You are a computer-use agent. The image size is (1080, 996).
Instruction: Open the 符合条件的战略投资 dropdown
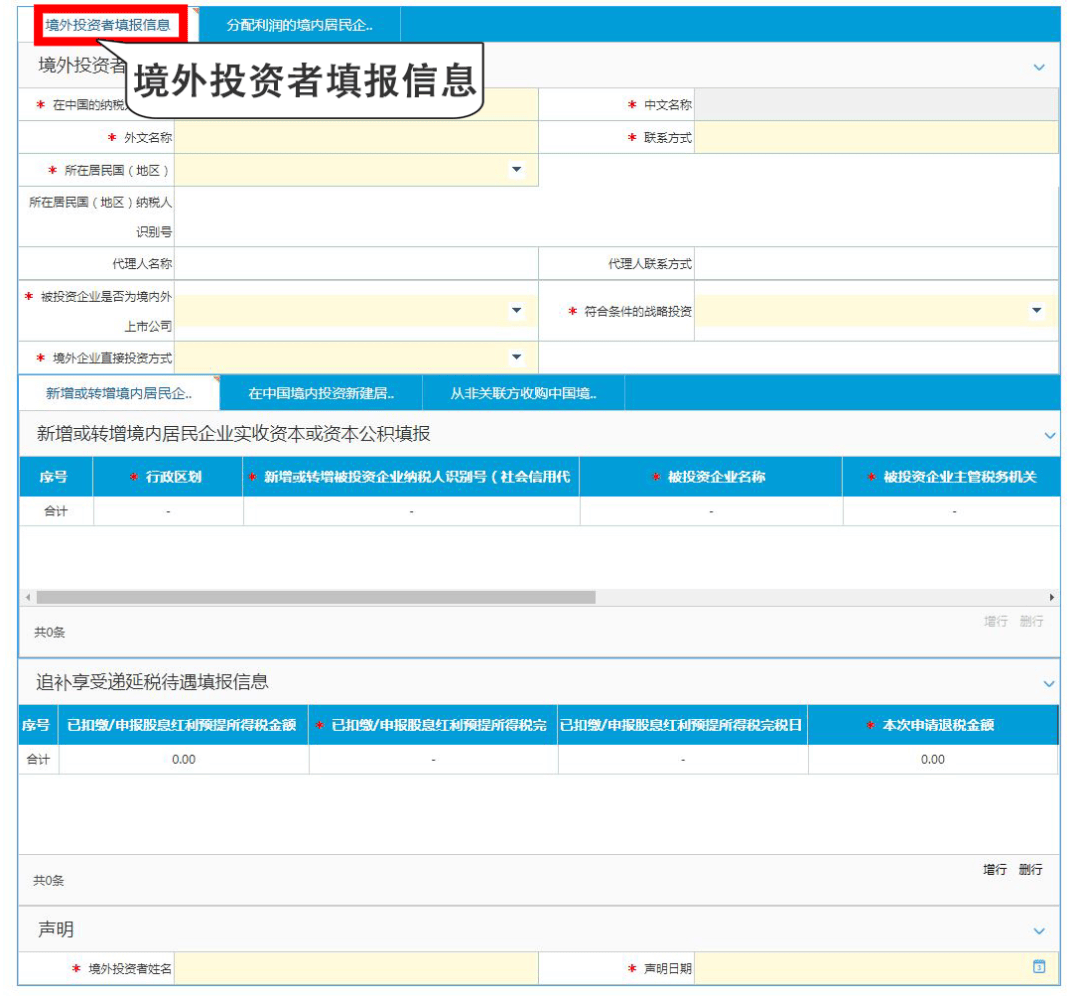[x=1036, y=311]
